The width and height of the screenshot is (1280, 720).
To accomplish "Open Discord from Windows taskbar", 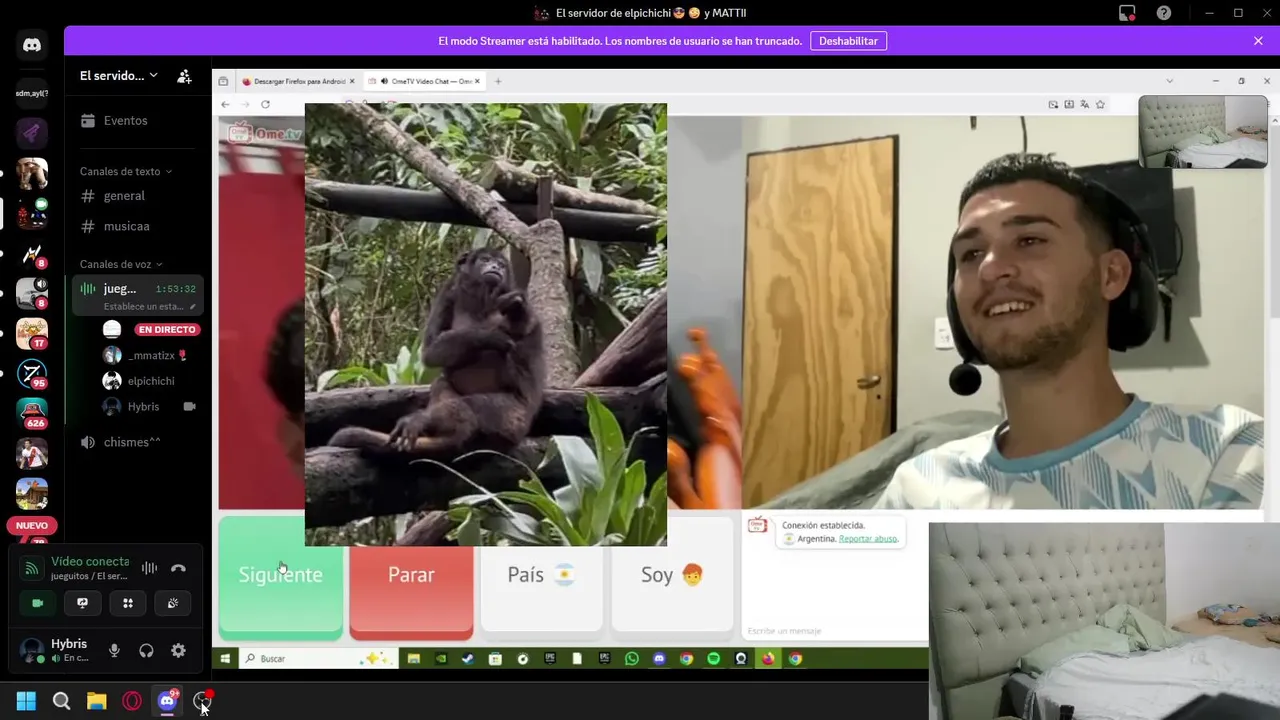I will coord(167,701).
